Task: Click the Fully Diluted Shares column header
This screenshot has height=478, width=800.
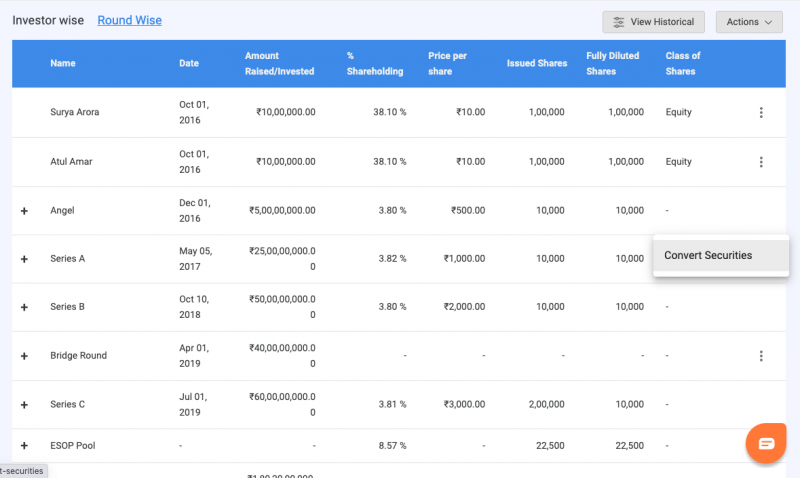Action: (x=612, y=63)
